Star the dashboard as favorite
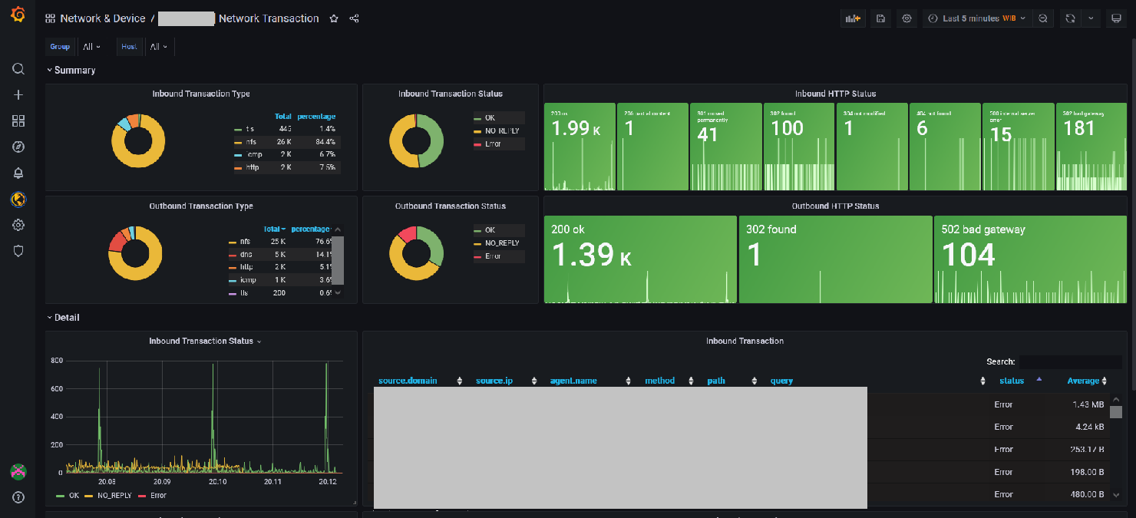This screenshot has width=1136, height=518. click(334, 19)
